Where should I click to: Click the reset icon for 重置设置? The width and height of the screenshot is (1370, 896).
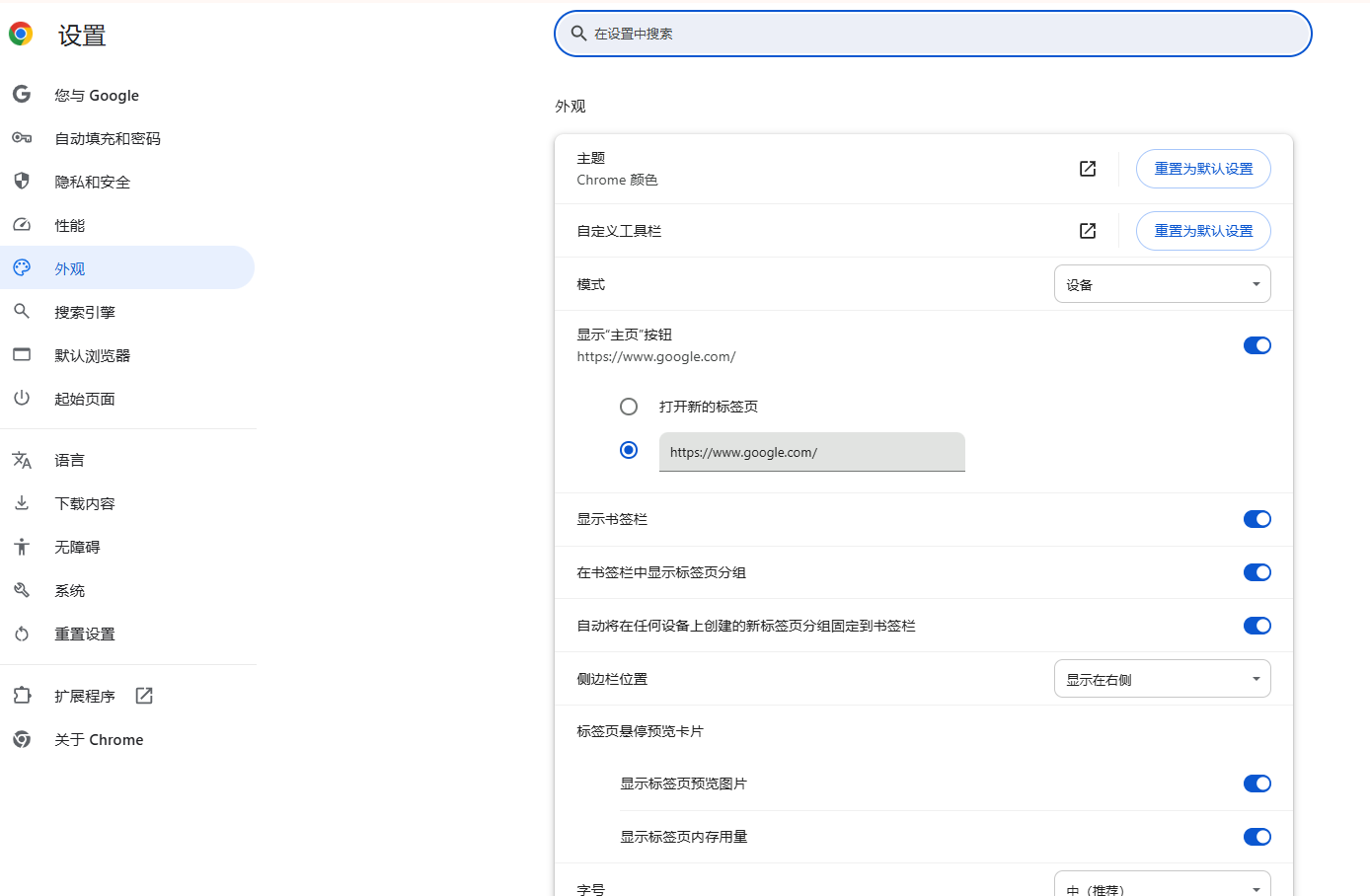[x=22, y=634]
